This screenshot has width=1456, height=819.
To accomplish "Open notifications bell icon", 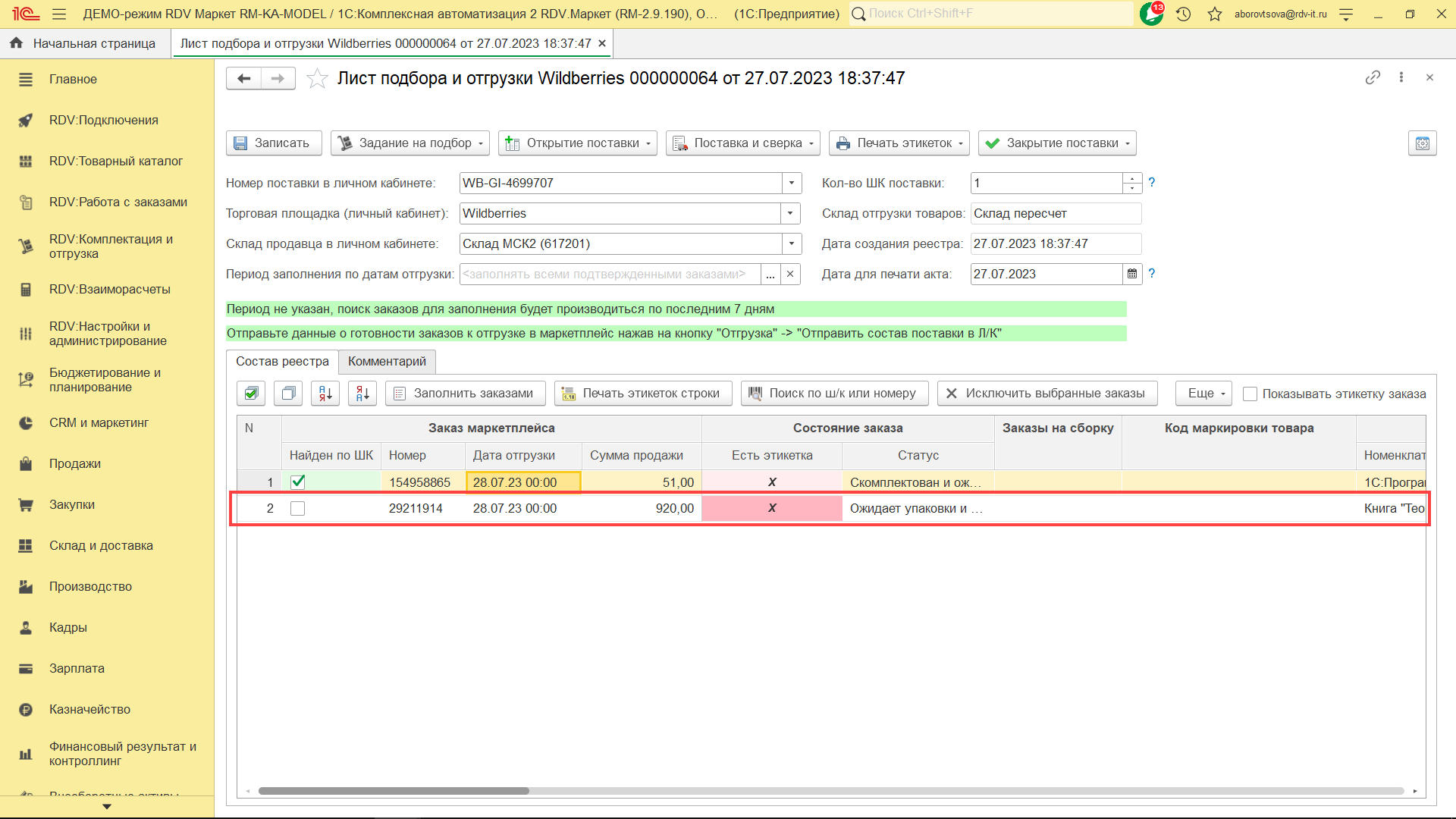I will [1151, 14].
